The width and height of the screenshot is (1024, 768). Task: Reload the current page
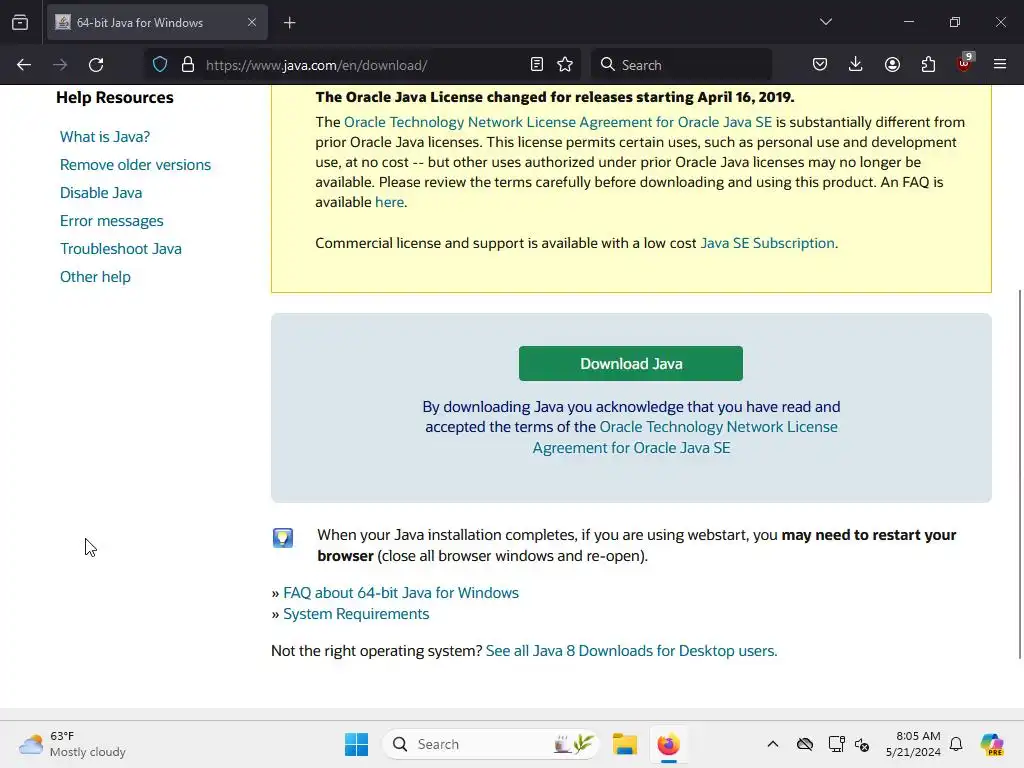click(96, 65)
